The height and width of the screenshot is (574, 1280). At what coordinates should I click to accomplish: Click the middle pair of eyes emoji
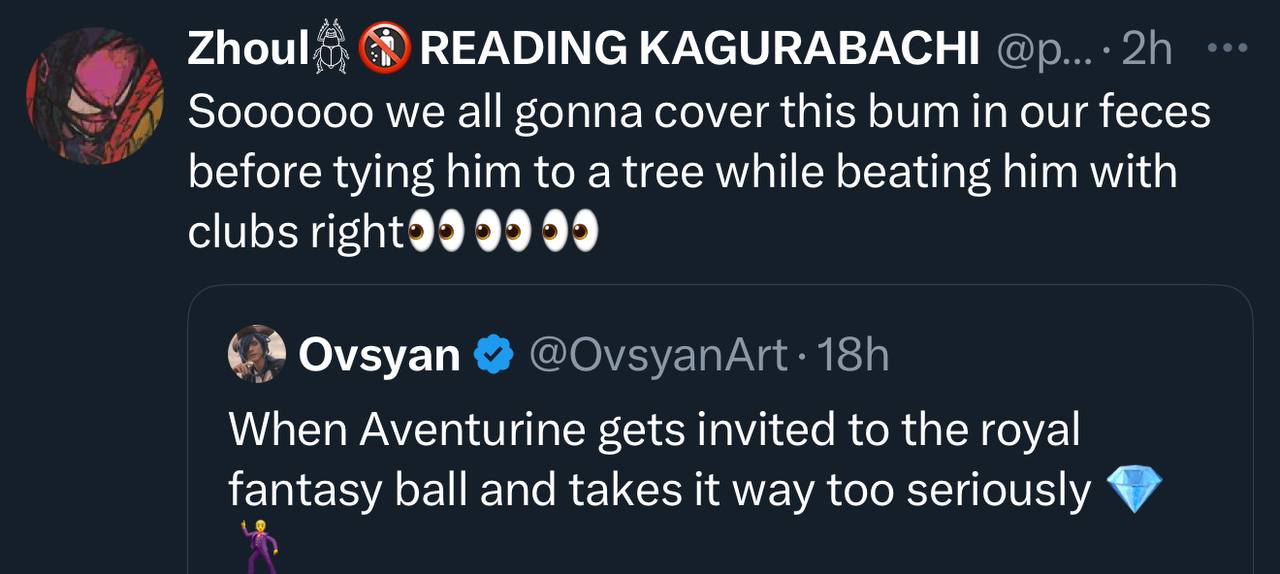pos(503,232)
